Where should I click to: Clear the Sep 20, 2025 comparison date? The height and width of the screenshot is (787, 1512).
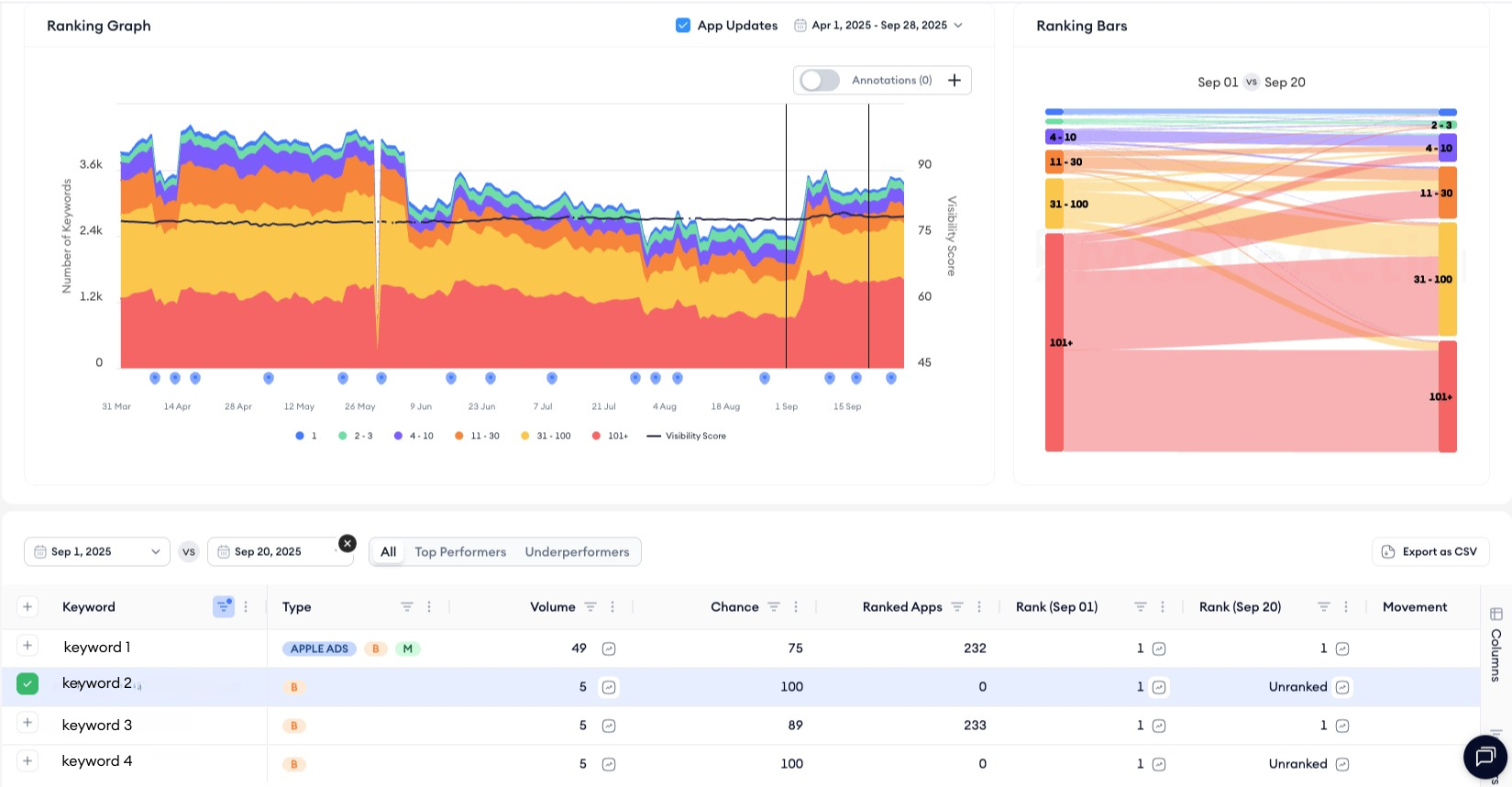pos(348,543)
